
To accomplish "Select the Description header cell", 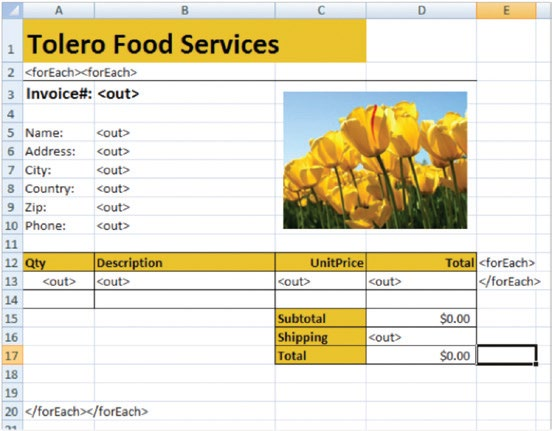I will point(184,263).
